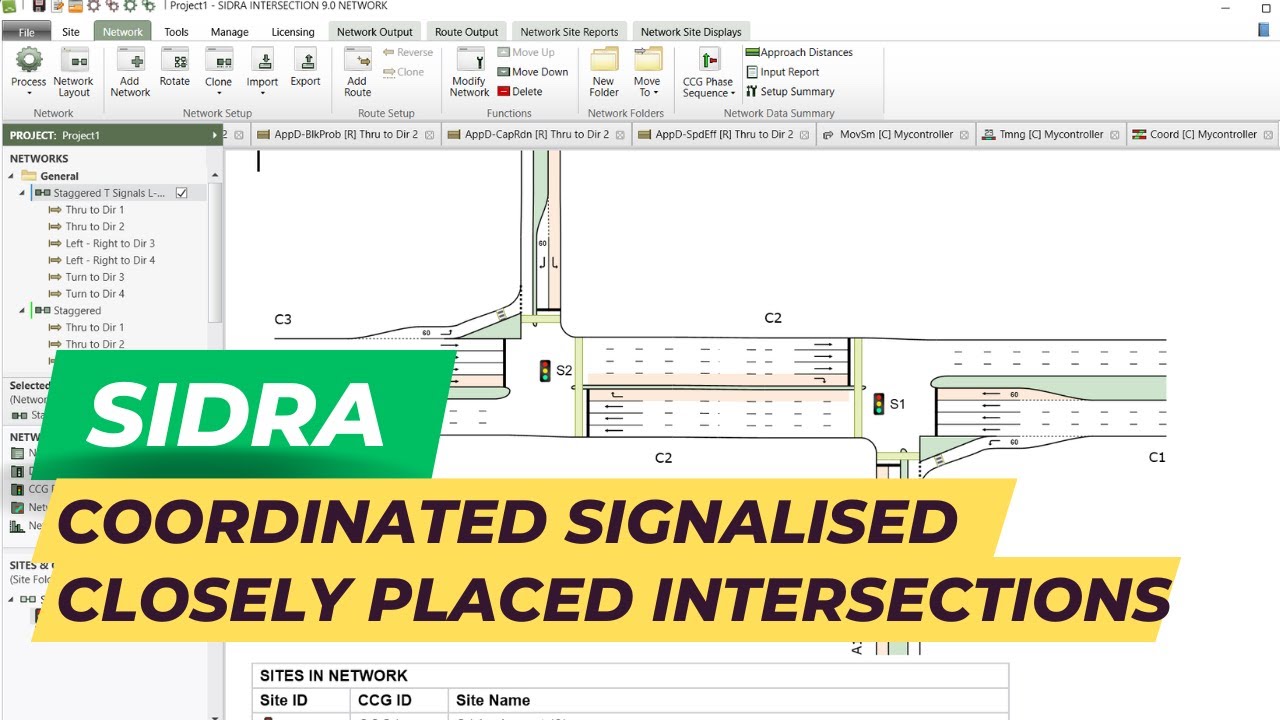Close the AppD-CapRdn tab
The image size is (1280, 720).
click(x=620, y=135)
